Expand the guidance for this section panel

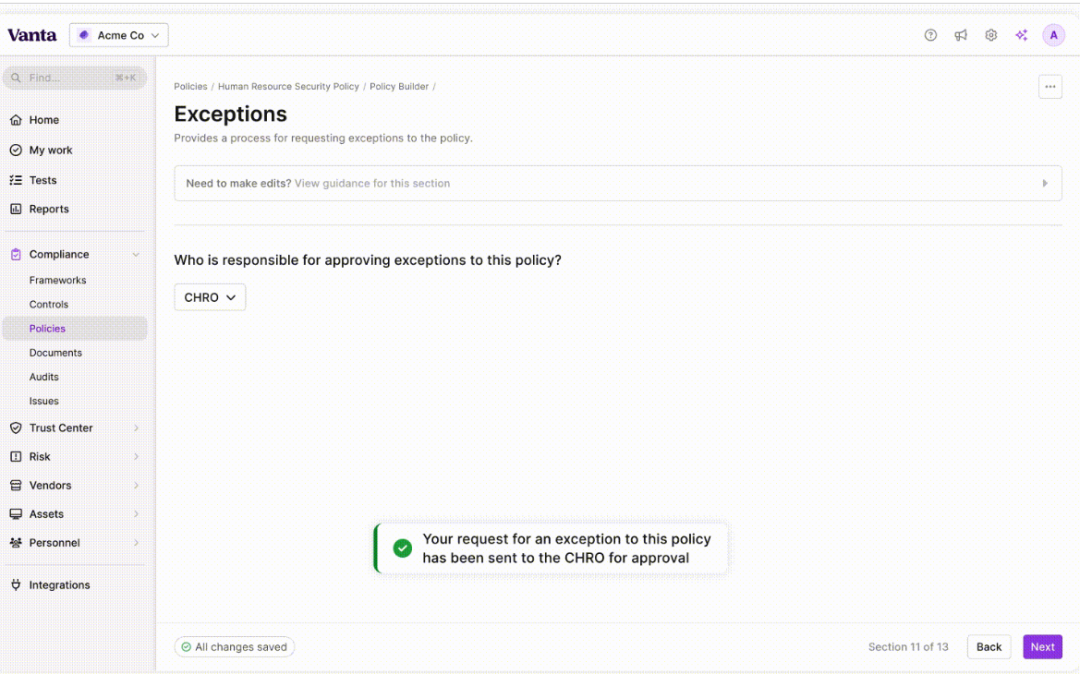[x=1045, y=184]
